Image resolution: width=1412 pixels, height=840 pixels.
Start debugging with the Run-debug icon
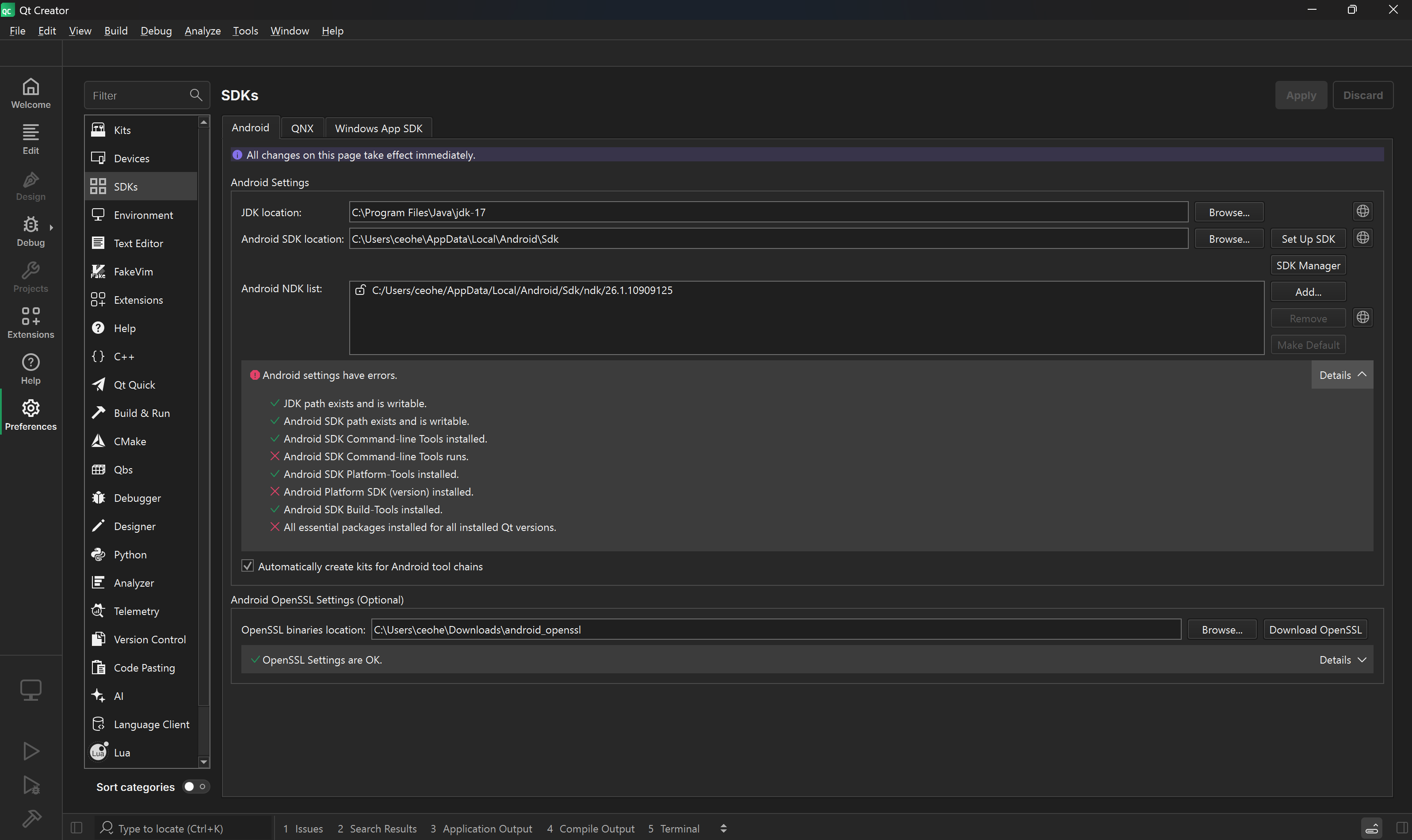[x=31, y=785]
